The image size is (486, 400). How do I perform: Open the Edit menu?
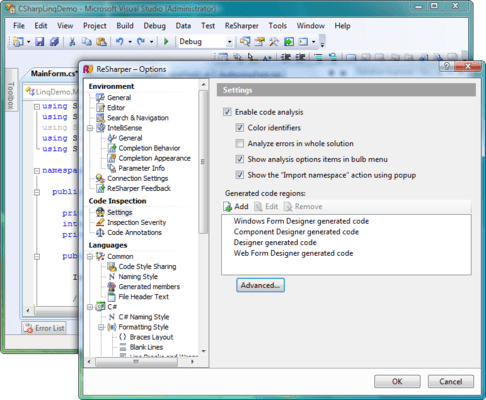pyautogui.click(x=41, y=26)
